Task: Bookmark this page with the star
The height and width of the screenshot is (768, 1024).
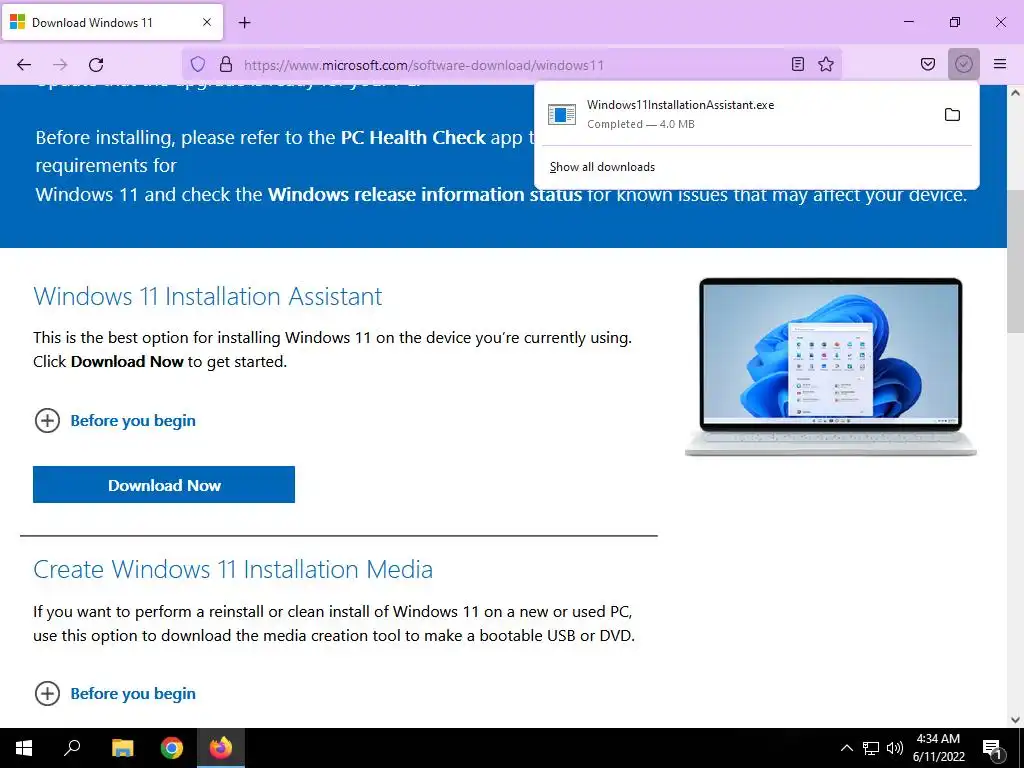Action: (826, 64)
